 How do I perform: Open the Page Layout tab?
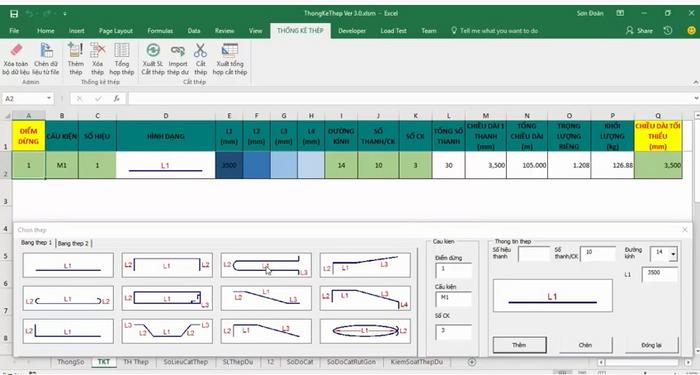(x=116, y=31)
